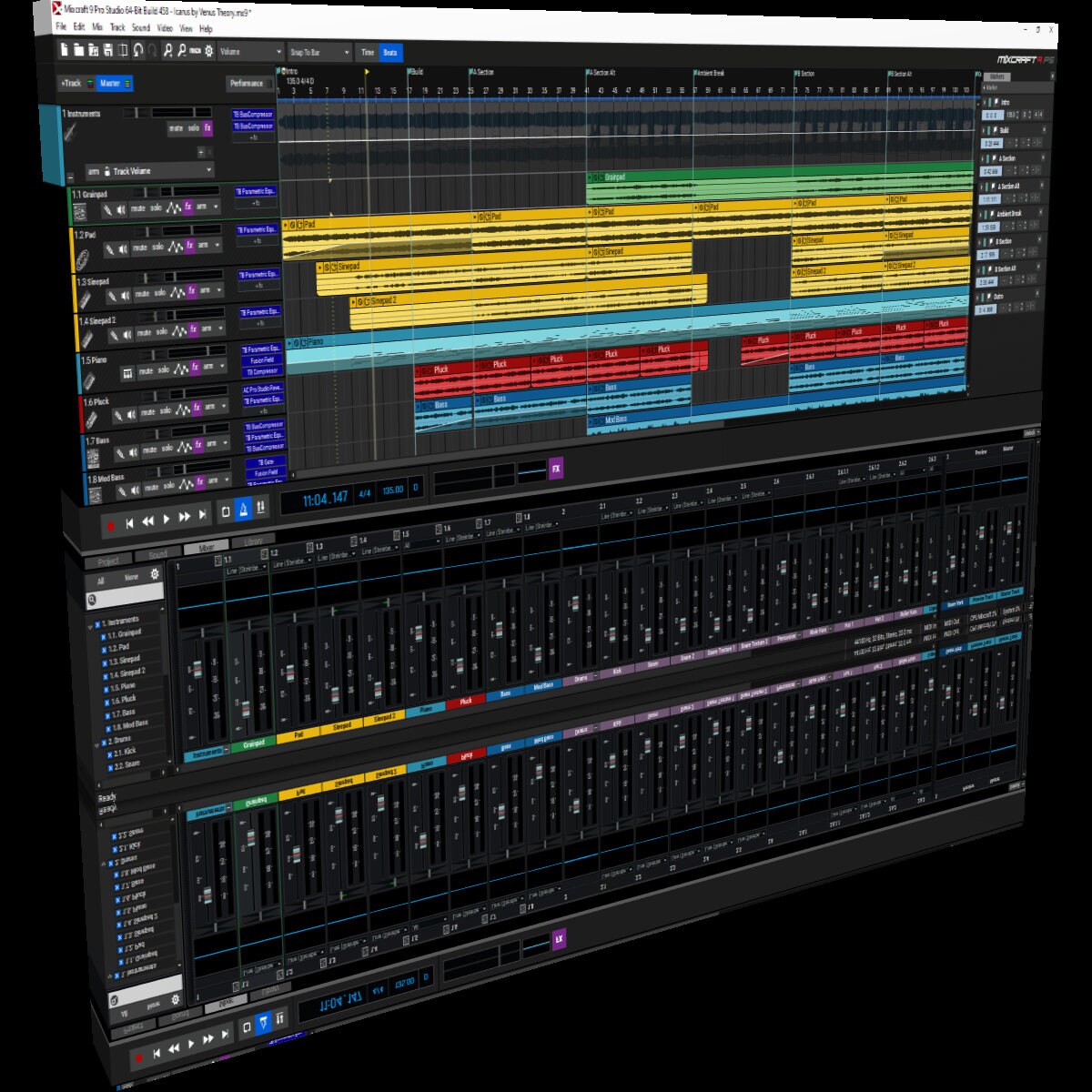The image size is (1092, 1092).
Task: Click the pencil icon on the 1.1 Grainpad track
Action: (107, 209)
